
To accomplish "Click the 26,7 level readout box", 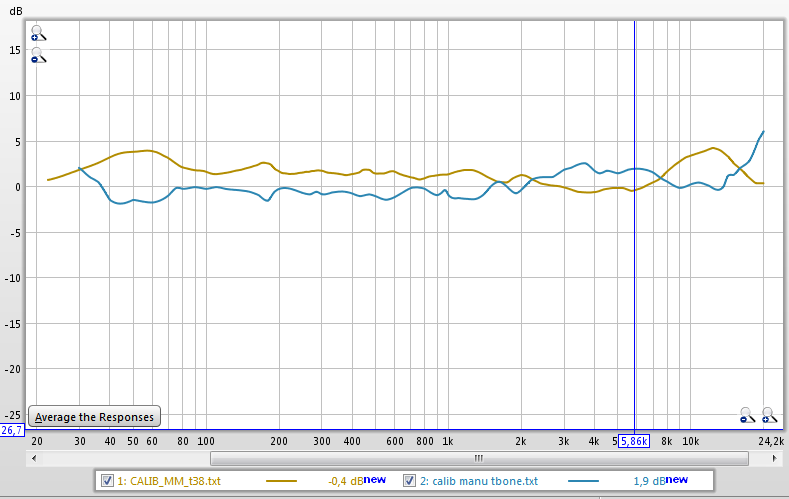I will [x=12, y=430].
